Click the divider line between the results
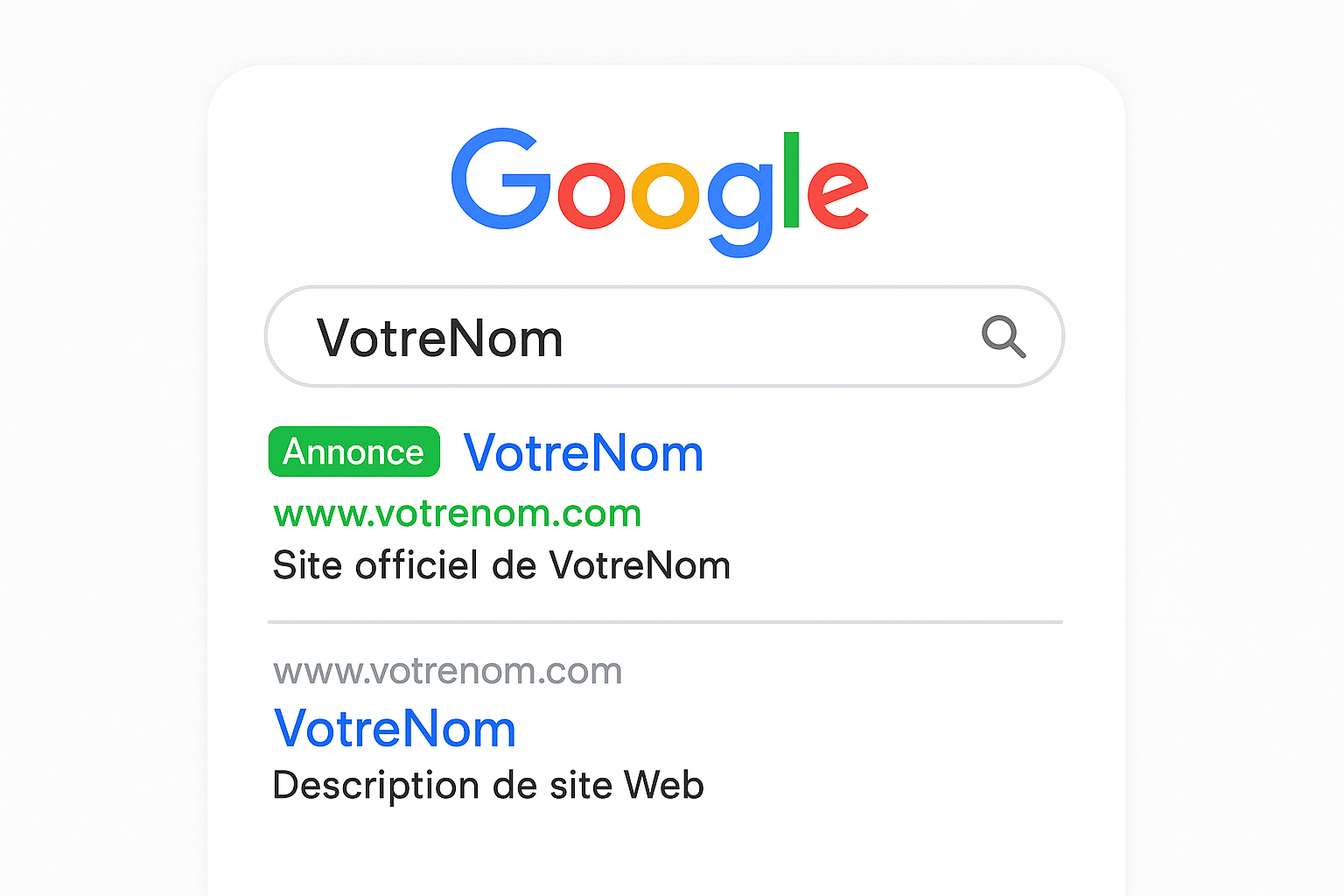 (665, 622)
